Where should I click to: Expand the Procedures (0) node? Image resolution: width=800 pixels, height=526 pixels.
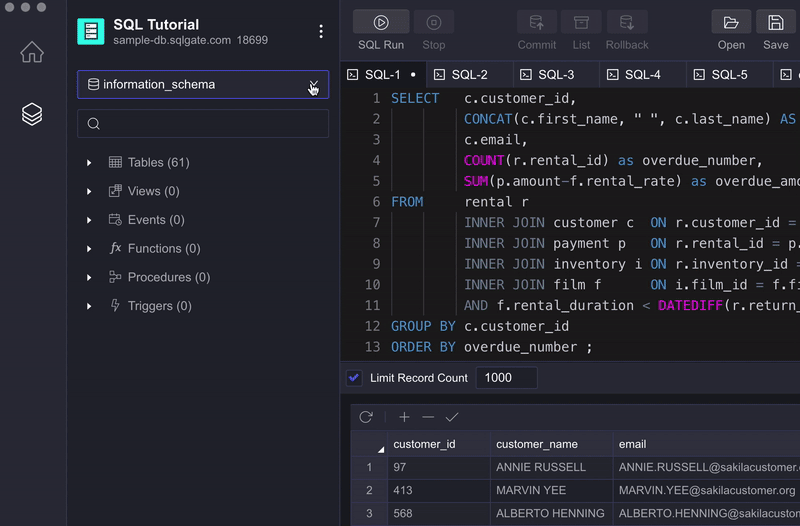pos(89,277)
